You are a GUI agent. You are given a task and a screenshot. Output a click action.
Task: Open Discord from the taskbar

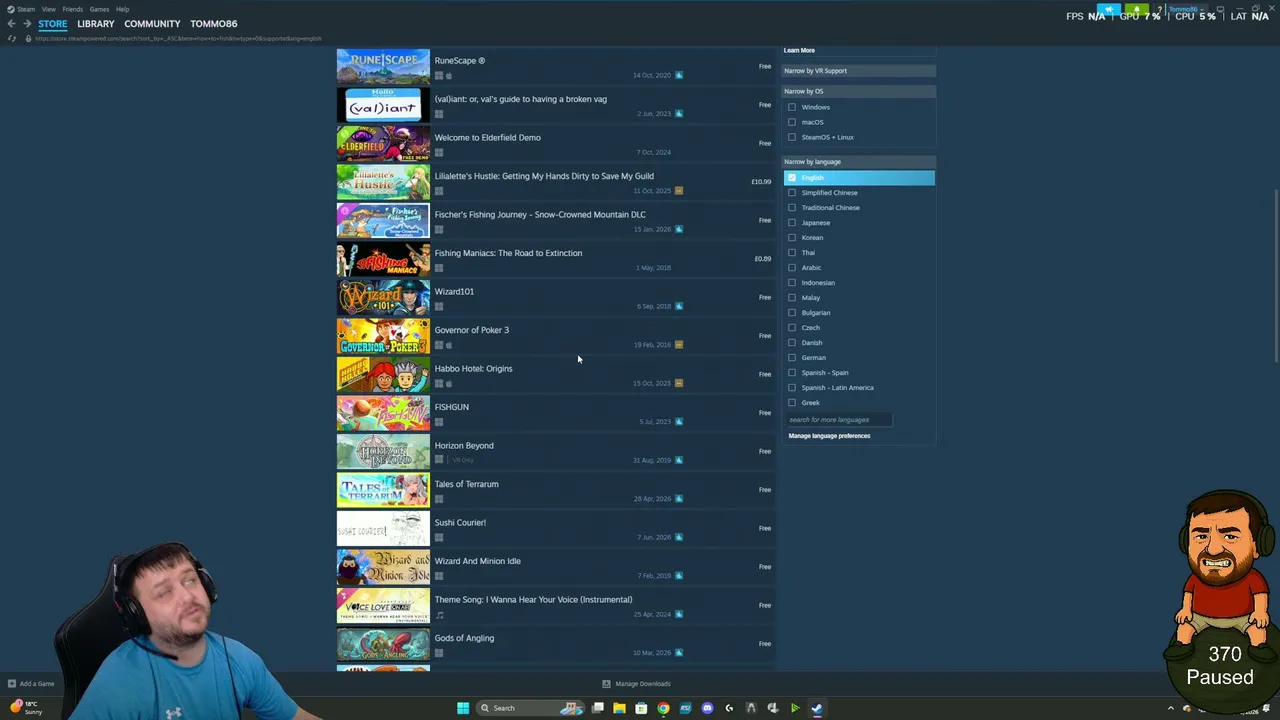[707, 708]
